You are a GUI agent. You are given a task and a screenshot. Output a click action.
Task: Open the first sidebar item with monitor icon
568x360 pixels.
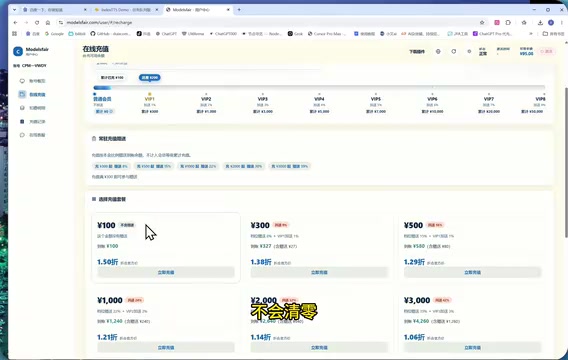(33, 81)
